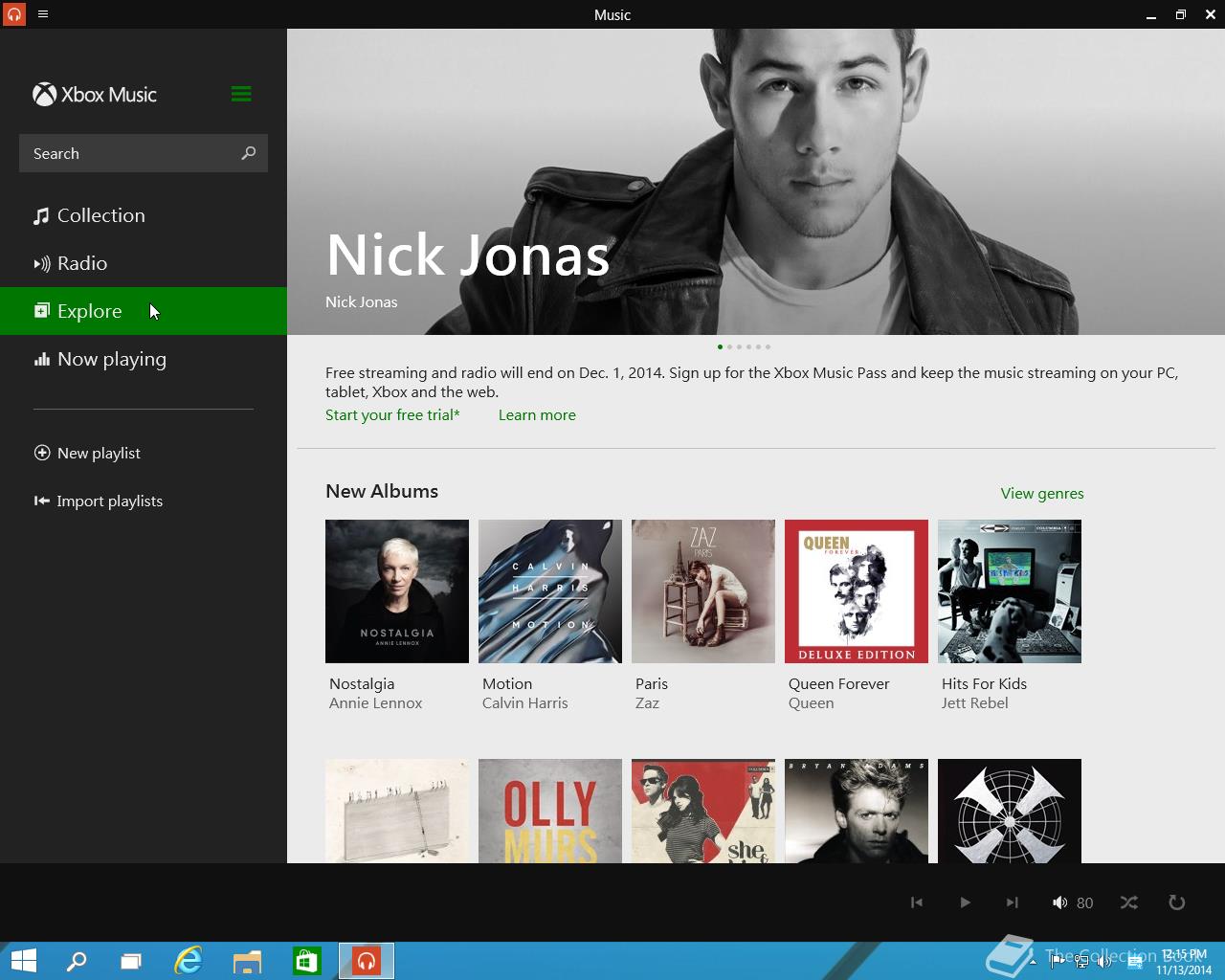Click the Music app taskbar button

click(367, 961)
